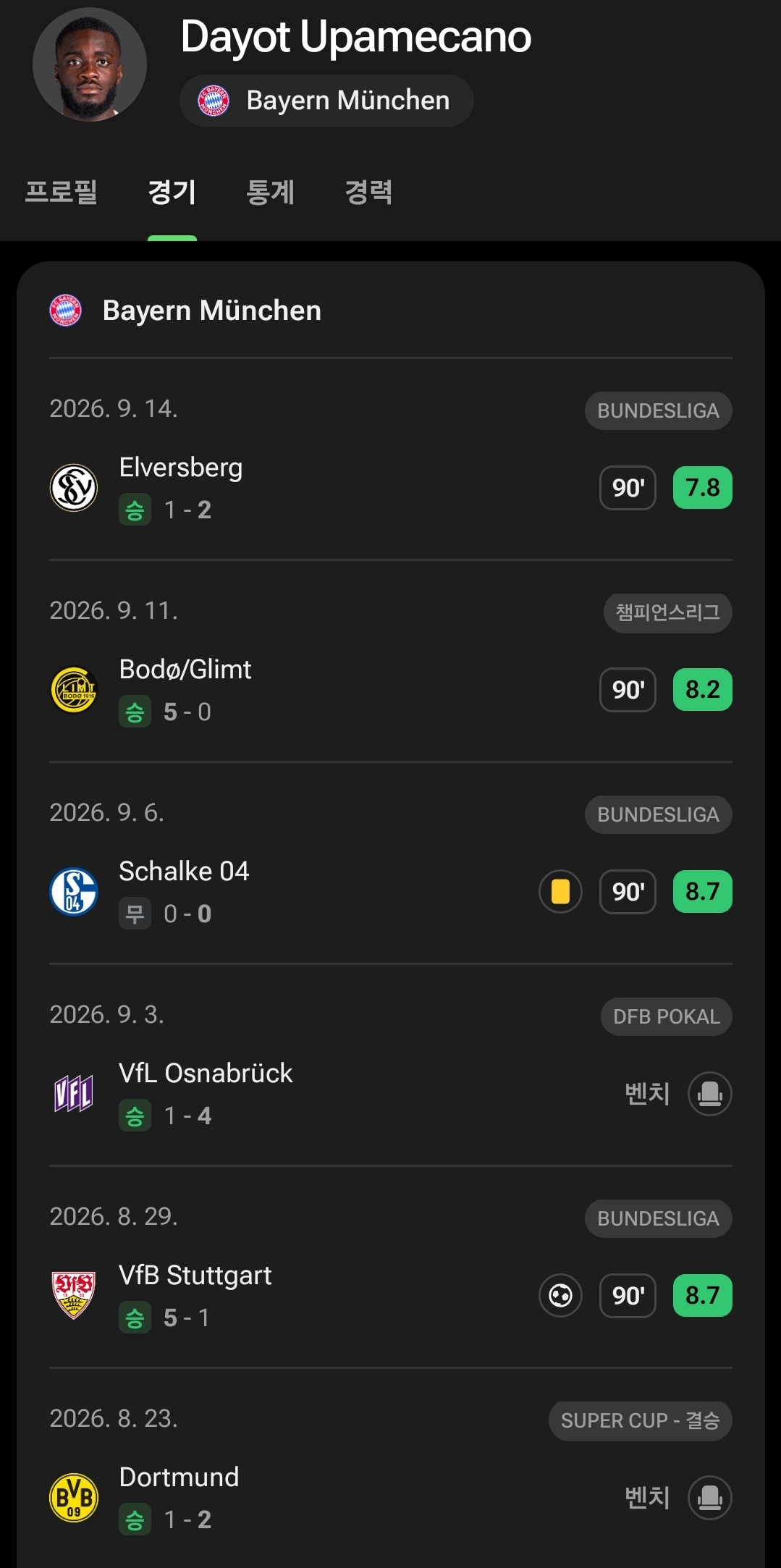Screen dimensions: 781x1568
Task: Open the 통계 tab
Action: coord(271,192)
